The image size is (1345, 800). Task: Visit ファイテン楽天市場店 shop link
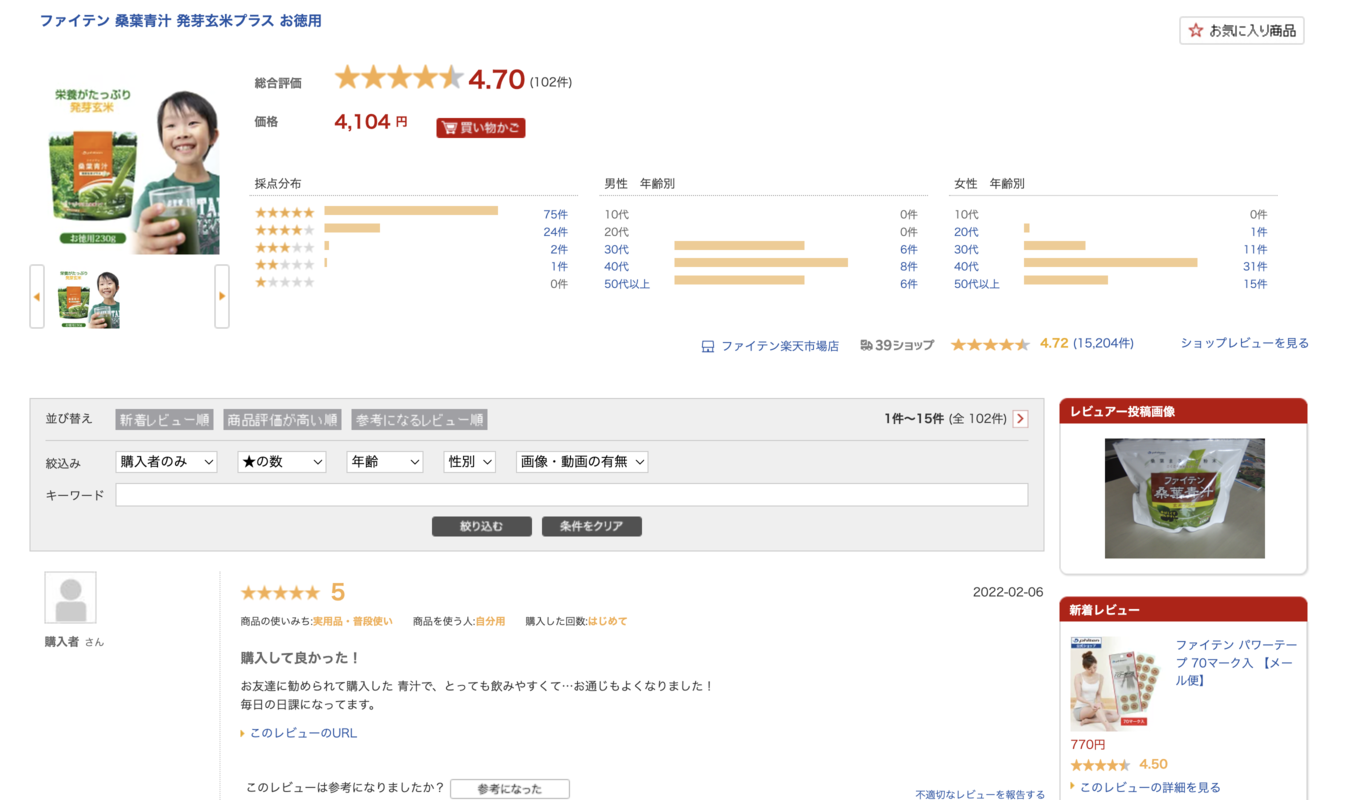pos(780,346)
